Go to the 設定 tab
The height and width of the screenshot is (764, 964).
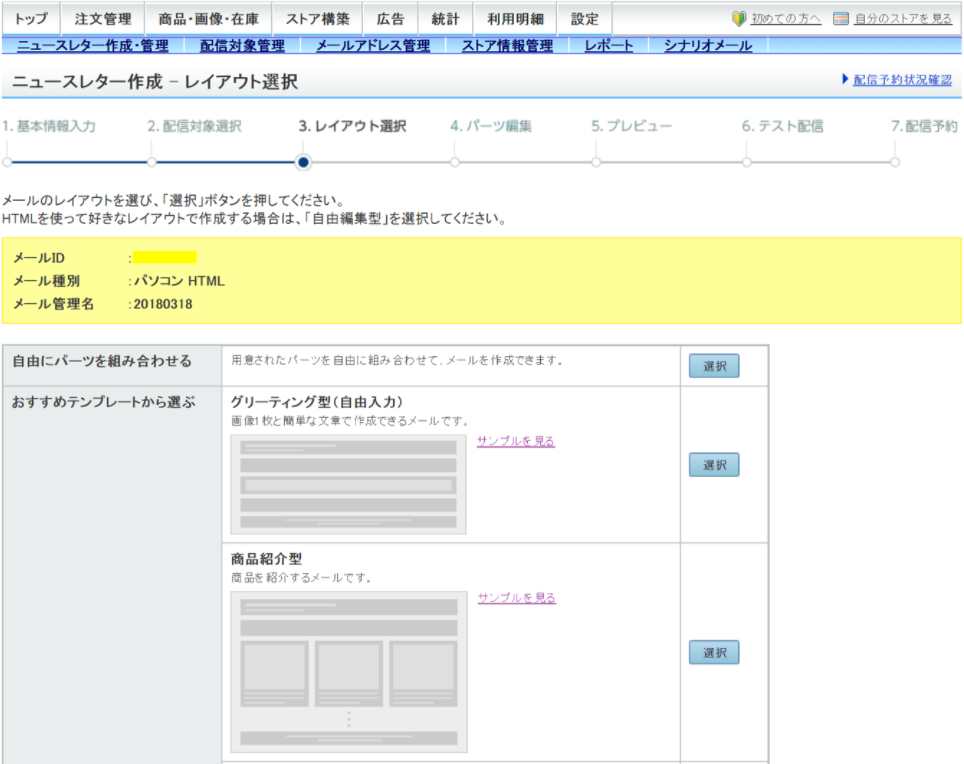(585, 19)
